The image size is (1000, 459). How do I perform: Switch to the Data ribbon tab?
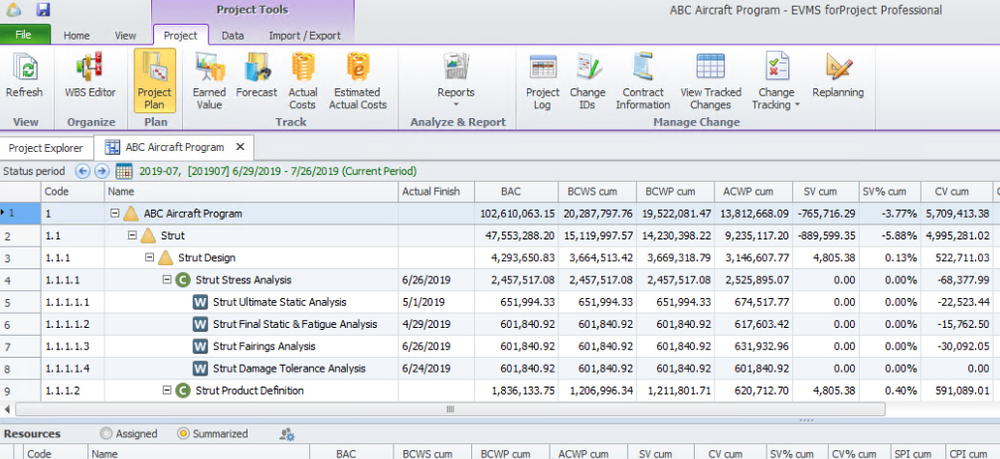(x=233, y=36)
